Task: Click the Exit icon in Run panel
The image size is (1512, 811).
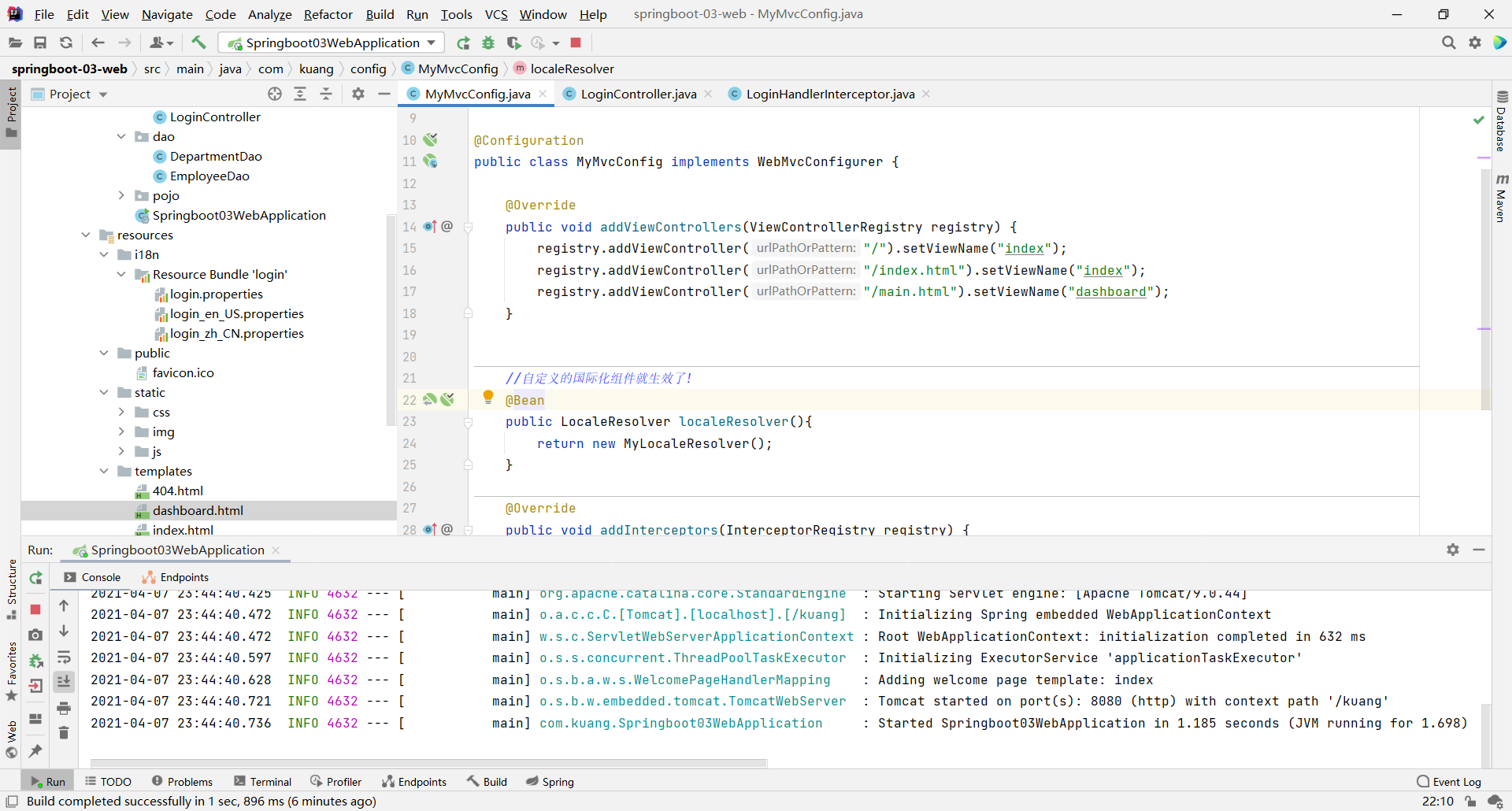Action: [x=35, y=686]
